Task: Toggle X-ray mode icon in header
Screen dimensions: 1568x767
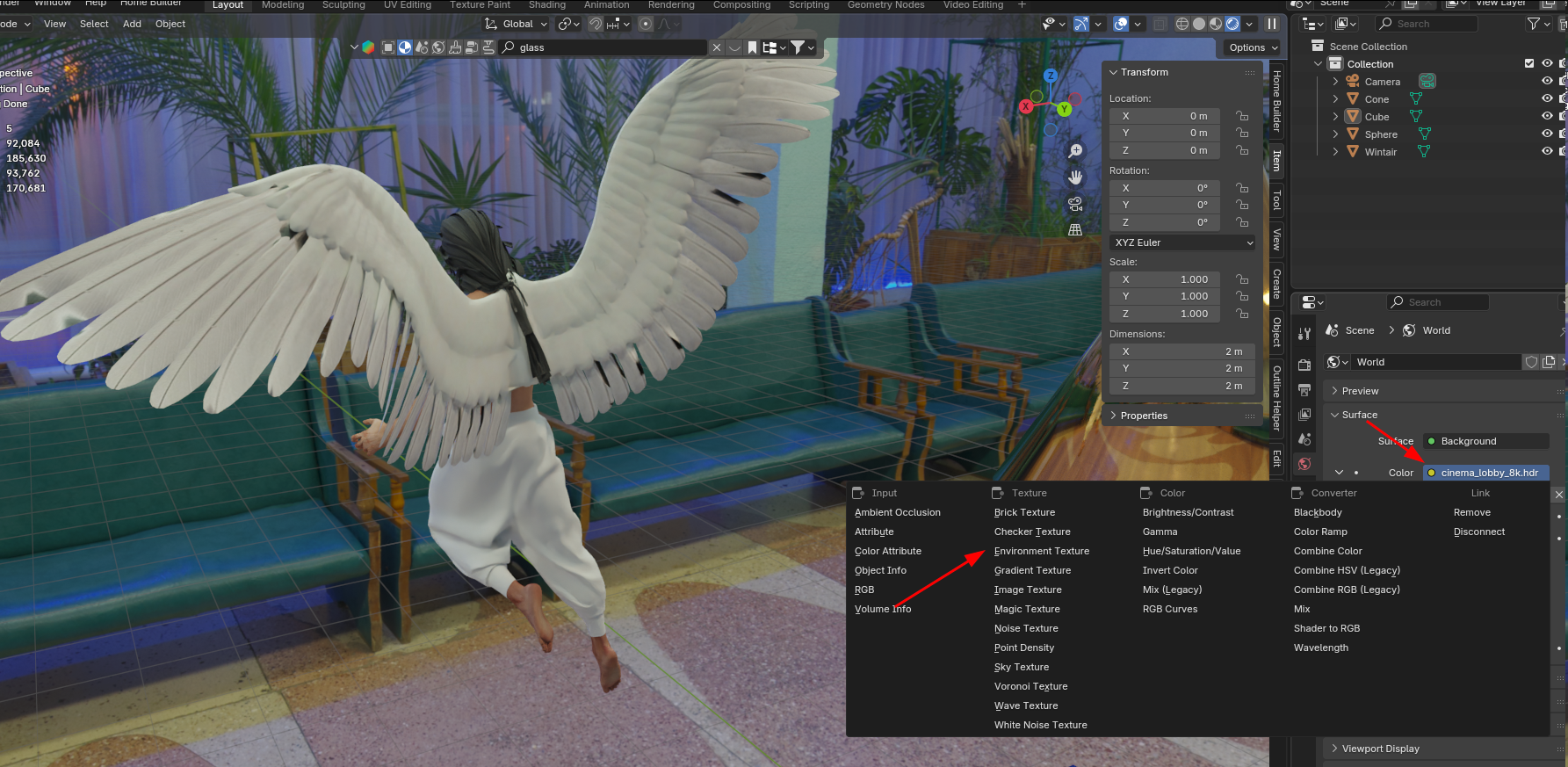Action: tap(1160, 24)
